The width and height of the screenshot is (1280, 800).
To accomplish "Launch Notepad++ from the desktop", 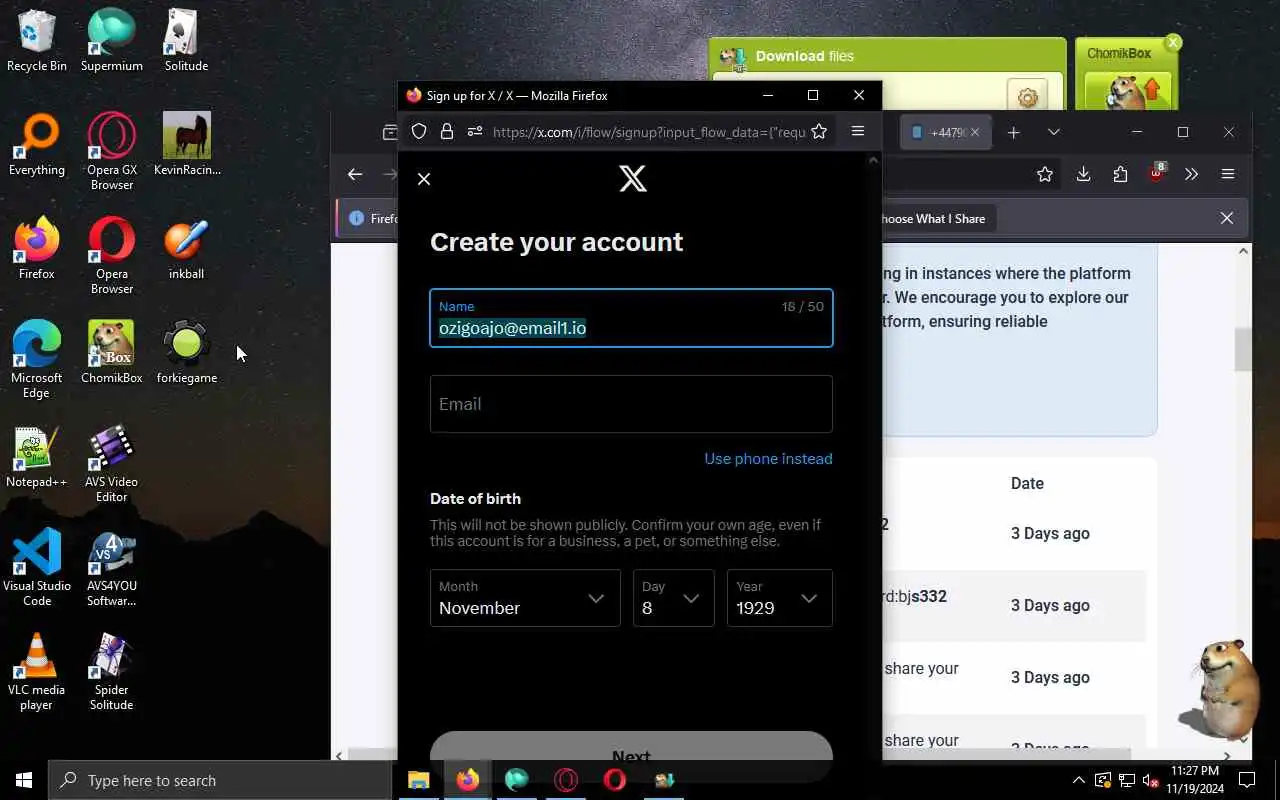I will coord(37,456).
